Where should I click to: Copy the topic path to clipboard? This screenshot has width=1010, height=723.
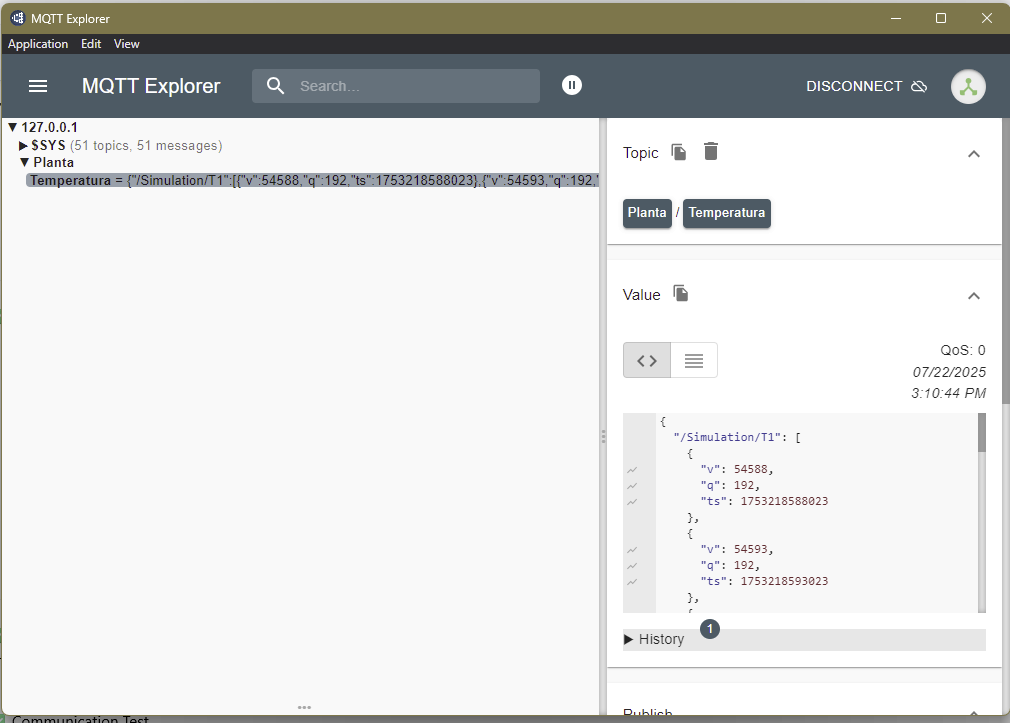coord(678,152)
